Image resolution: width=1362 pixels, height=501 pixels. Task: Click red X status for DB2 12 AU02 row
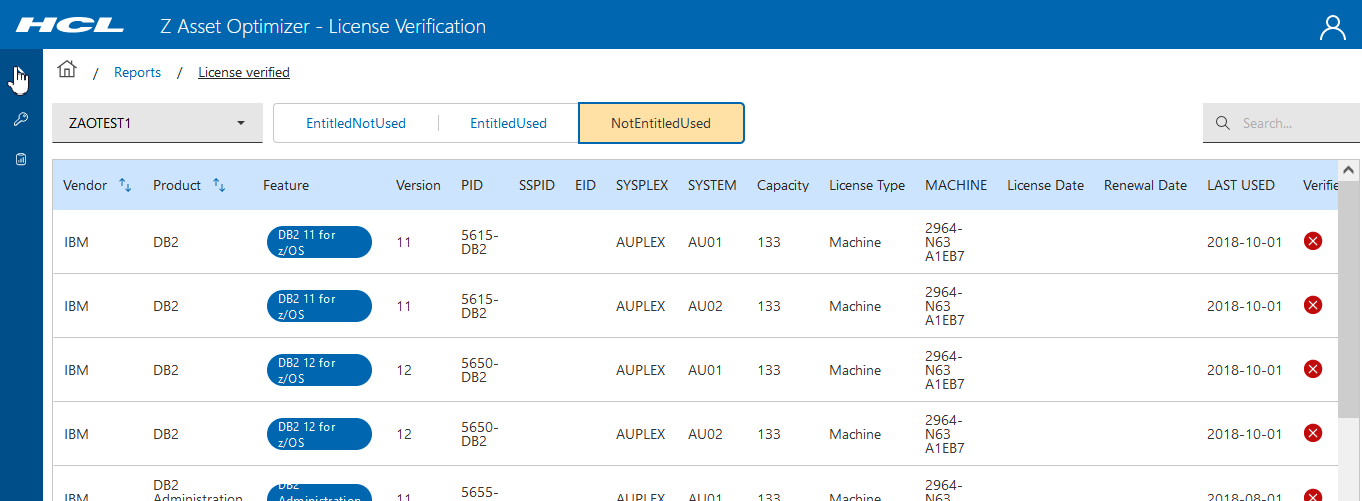pos(1313,433)
